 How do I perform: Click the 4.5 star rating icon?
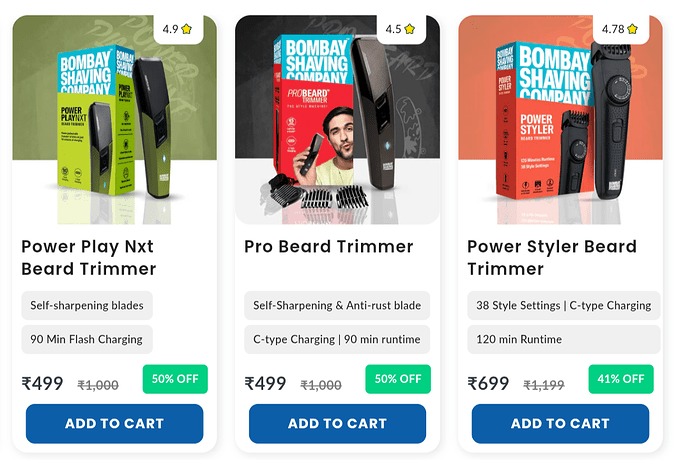point(411,30)
